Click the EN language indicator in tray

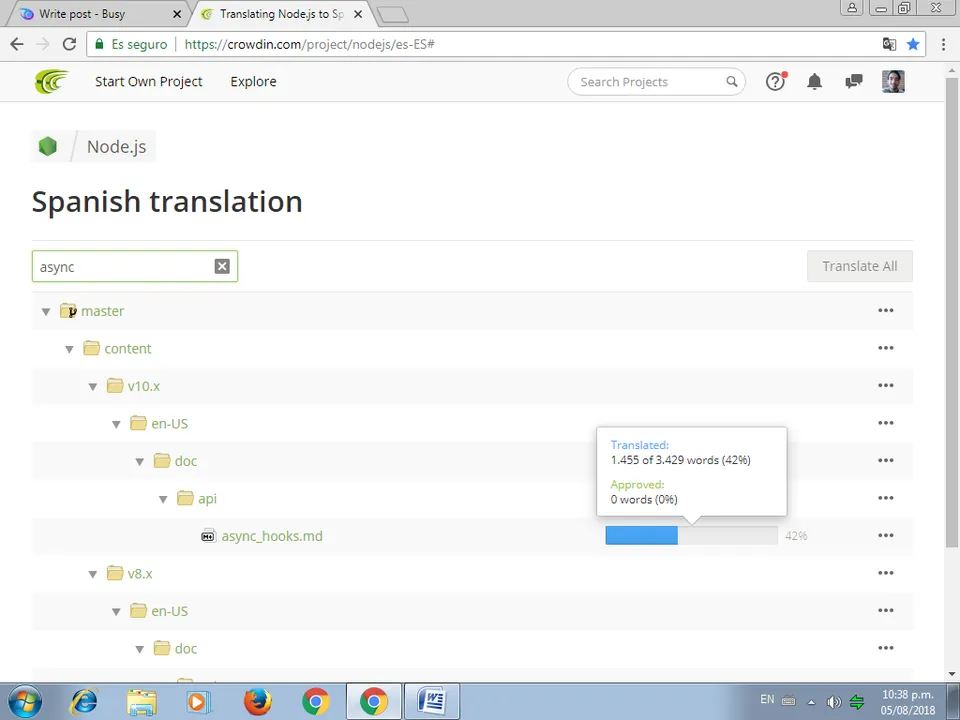pos(767,699)
